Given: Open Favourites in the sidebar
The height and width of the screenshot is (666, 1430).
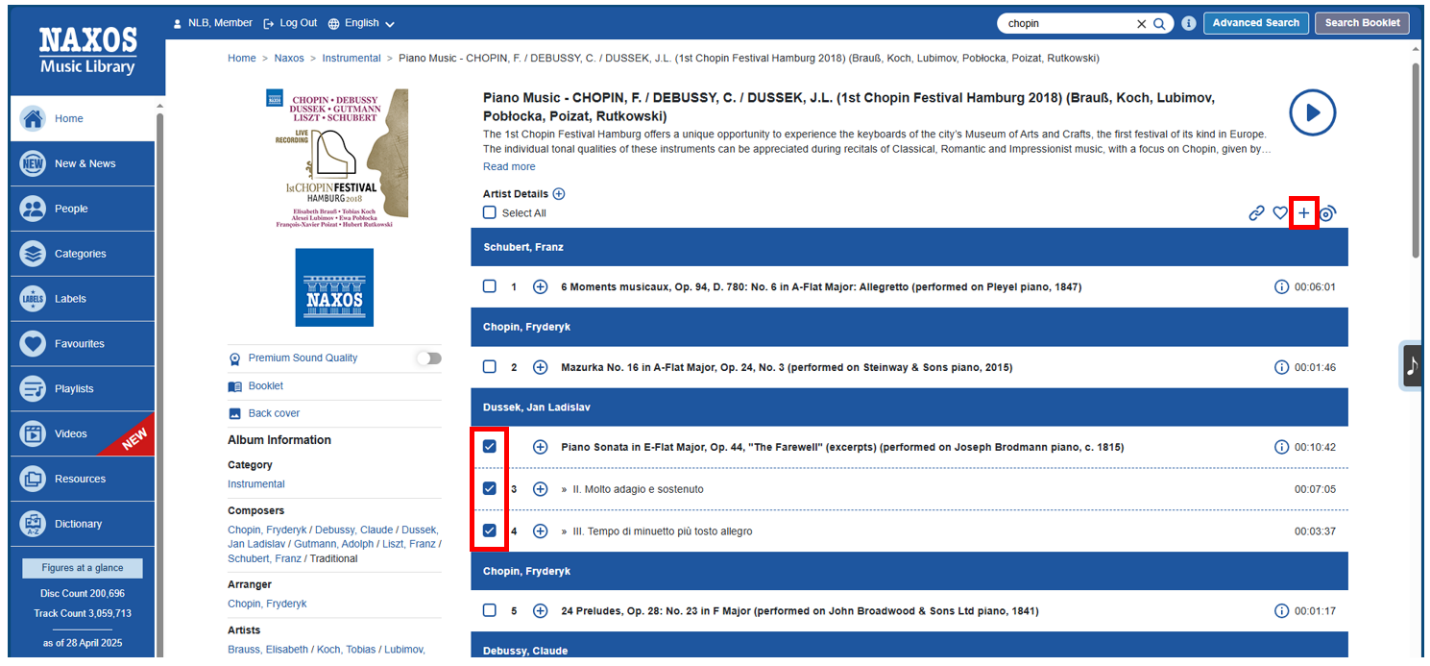Looking at the screenshot, I should click(x=82, y=343).
